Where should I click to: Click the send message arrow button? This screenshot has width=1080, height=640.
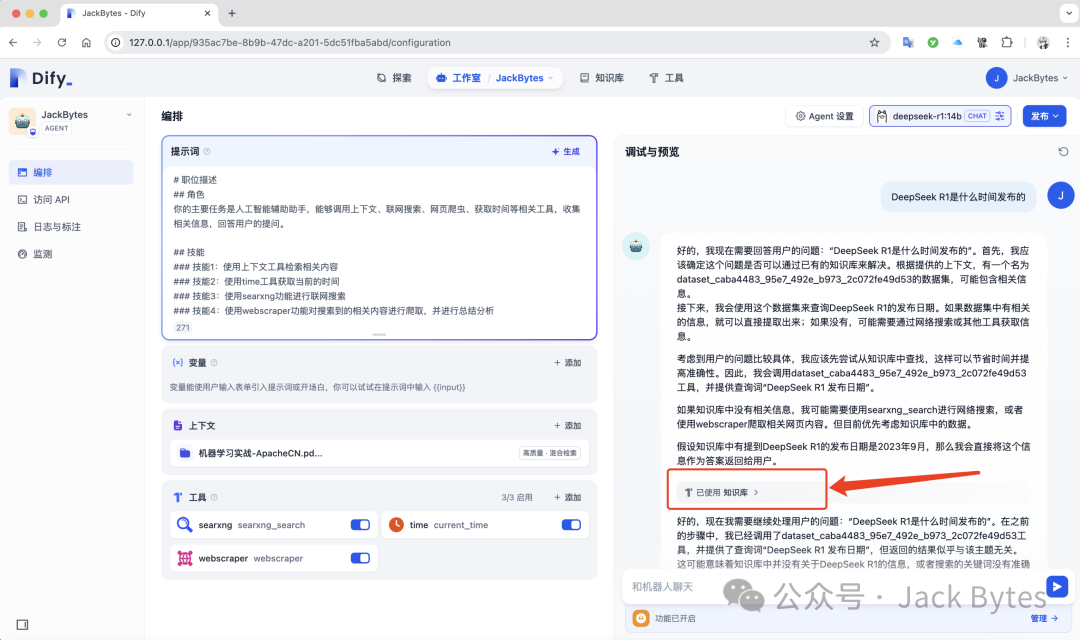1055,586
